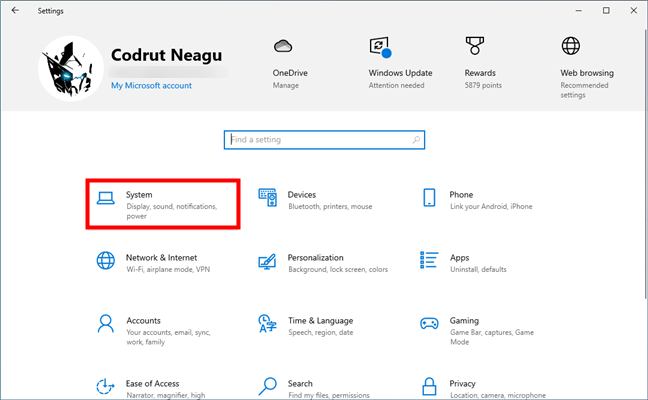Click the OneDrive Manage text
Screen dimensions: 648x400
click(286, 85)
